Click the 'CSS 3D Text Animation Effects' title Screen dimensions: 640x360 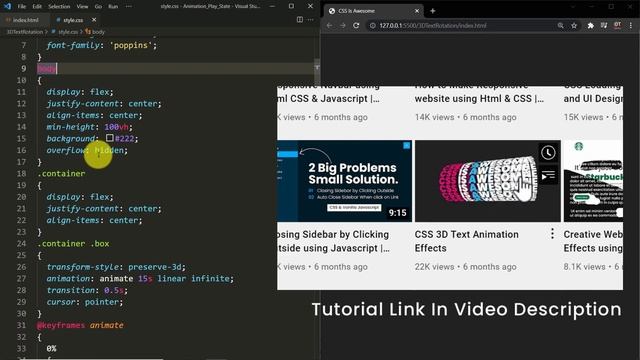pos(467,241)
